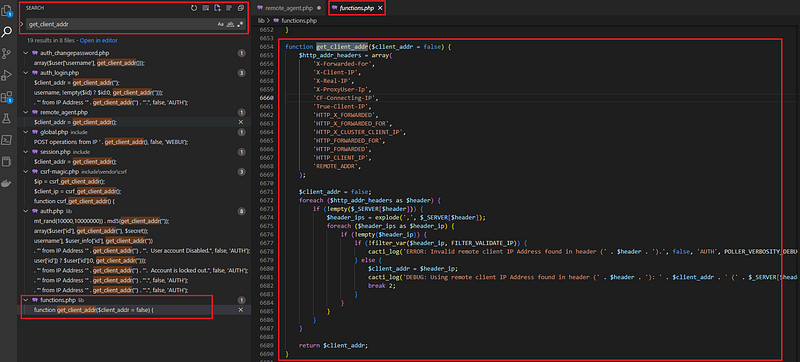Dismiss the remote_agent.php match line
This screenshot has width=800, height=362.
click(241, 122)
